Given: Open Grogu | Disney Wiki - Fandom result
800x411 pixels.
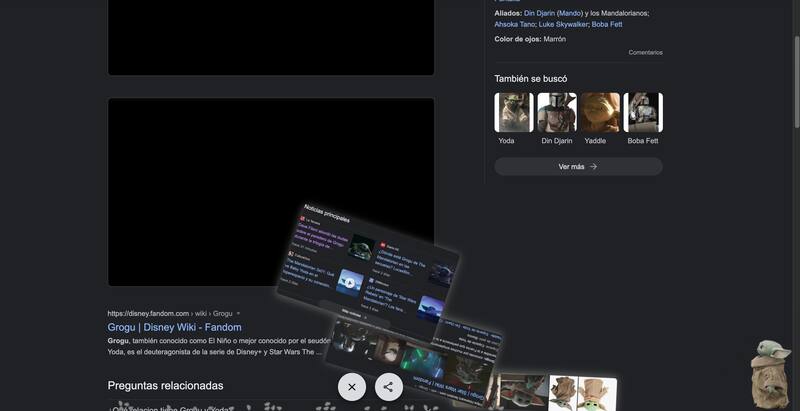Looking at the screenshot, I should tap(174, 327).
